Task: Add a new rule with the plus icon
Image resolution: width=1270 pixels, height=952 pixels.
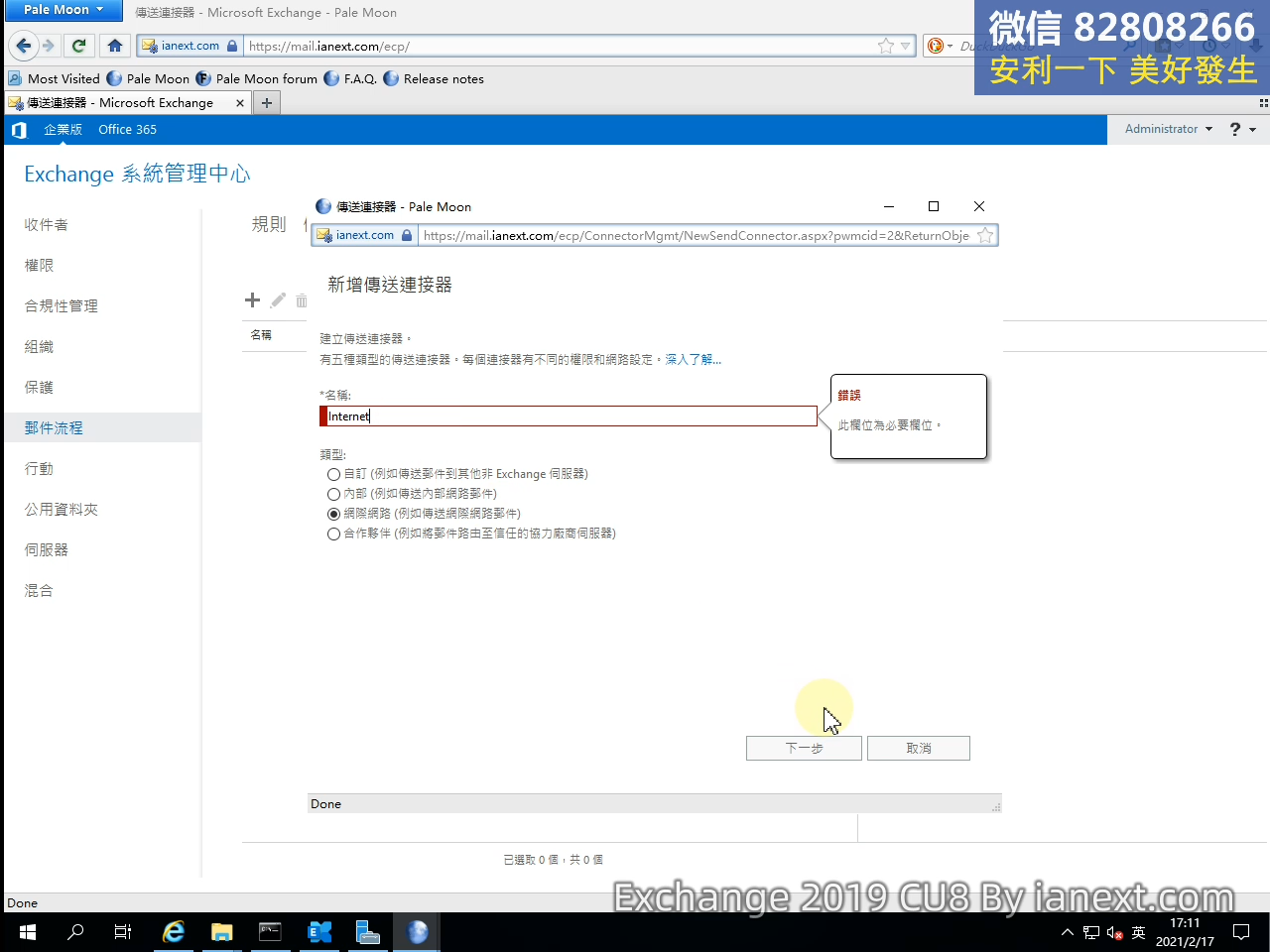Action: click(x=252, y=299)
